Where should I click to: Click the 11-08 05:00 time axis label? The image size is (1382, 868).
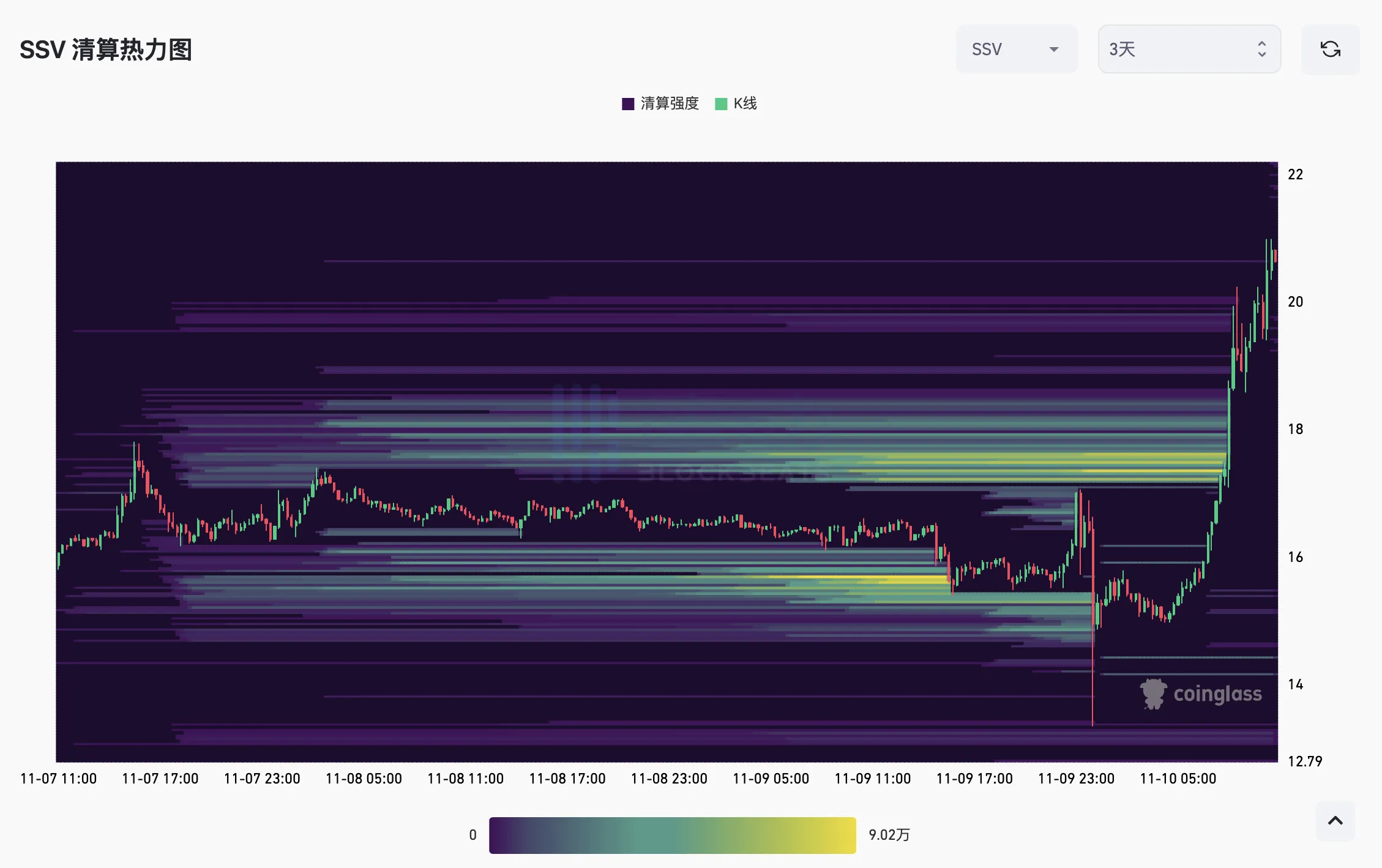(364, 779)
